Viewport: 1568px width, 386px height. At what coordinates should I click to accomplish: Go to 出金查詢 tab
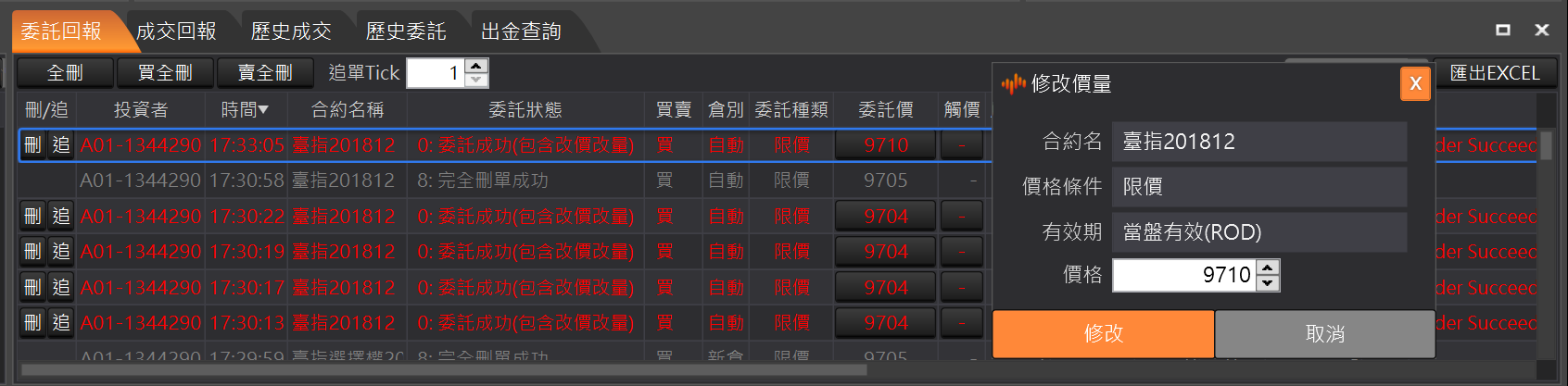pyautogui.click(x=521, y=31)
